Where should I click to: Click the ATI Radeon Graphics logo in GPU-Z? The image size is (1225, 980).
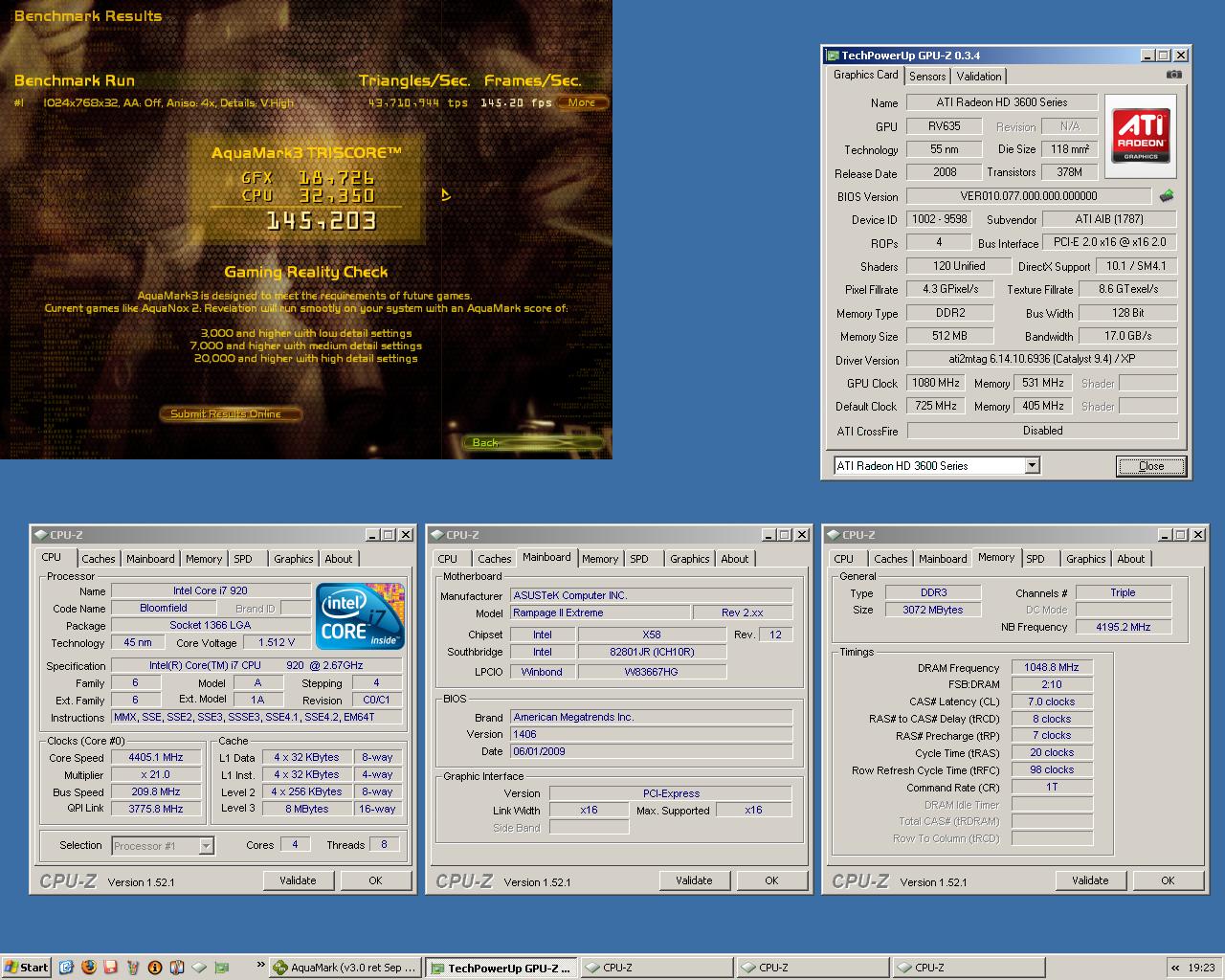pos(1141,136)
